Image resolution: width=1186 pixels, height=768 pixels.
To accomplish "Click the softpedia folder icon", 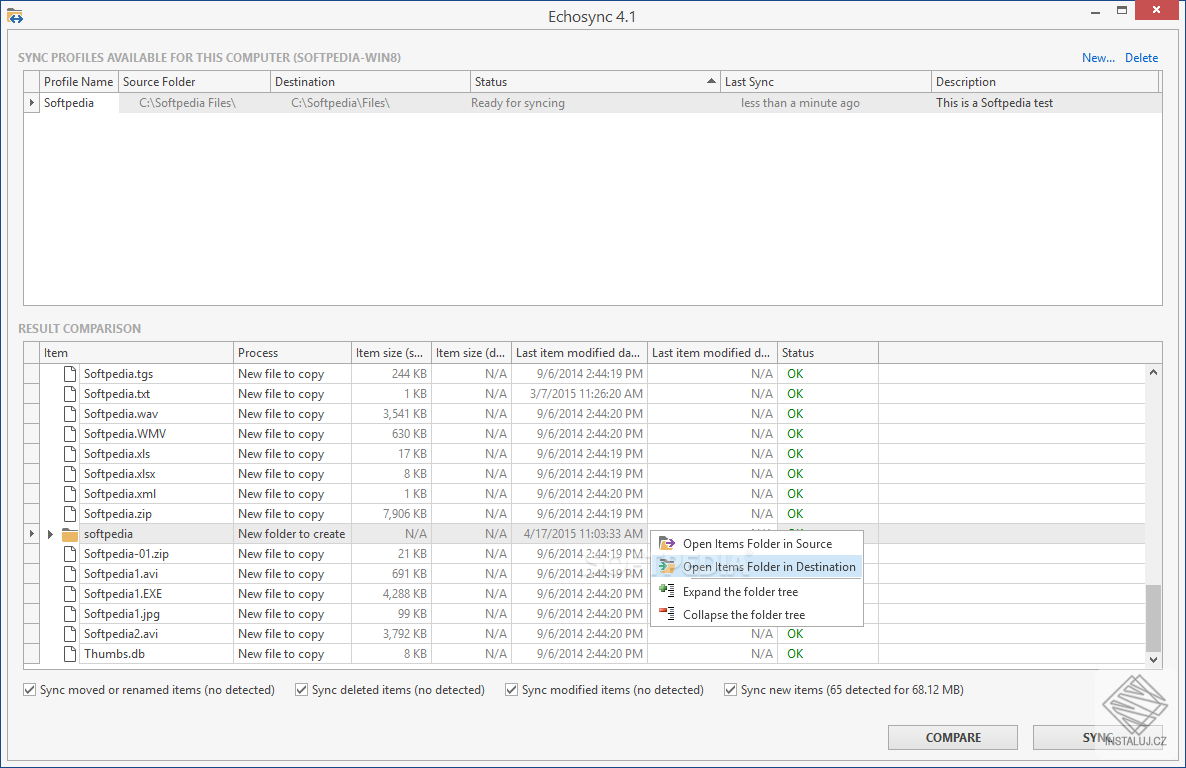I will tap(70, 534).
